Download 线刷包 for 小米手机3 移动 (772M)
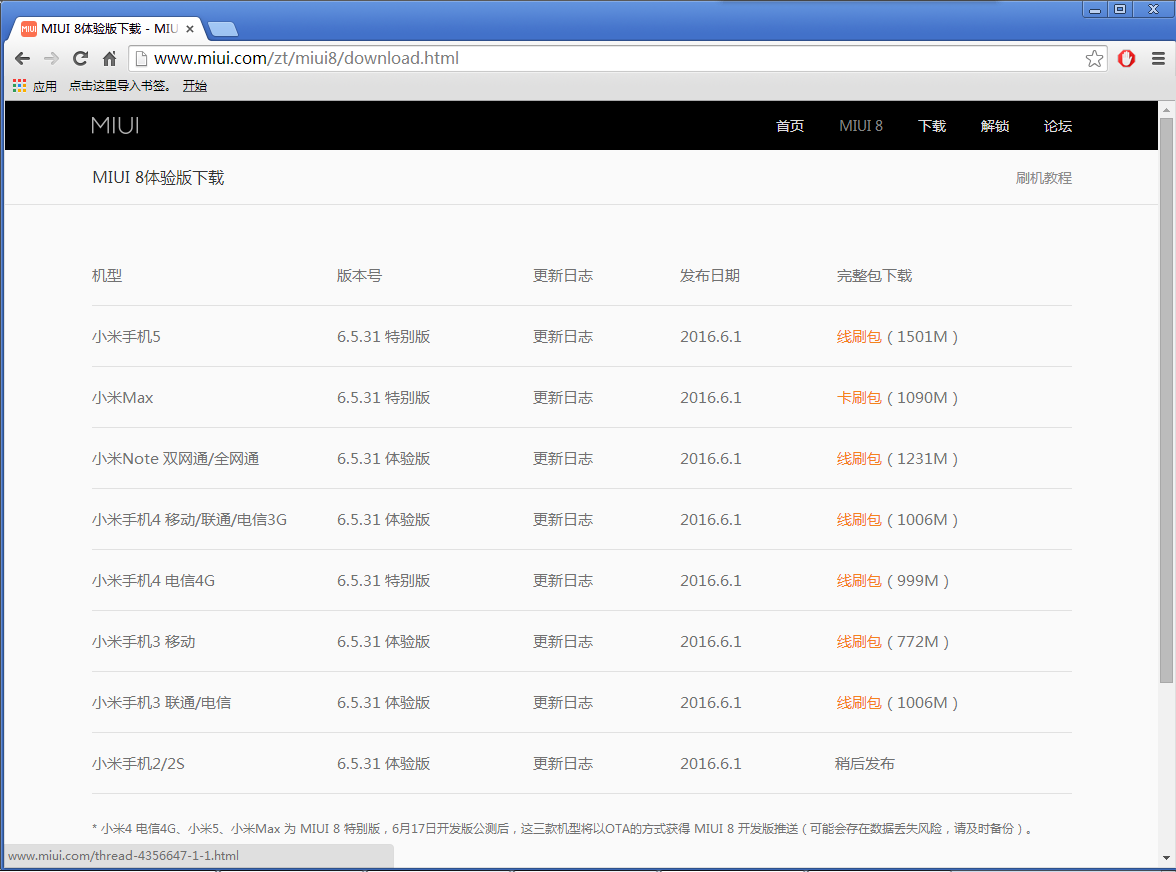The width and height of the screenshot is (1176, 872). (859, 642)
